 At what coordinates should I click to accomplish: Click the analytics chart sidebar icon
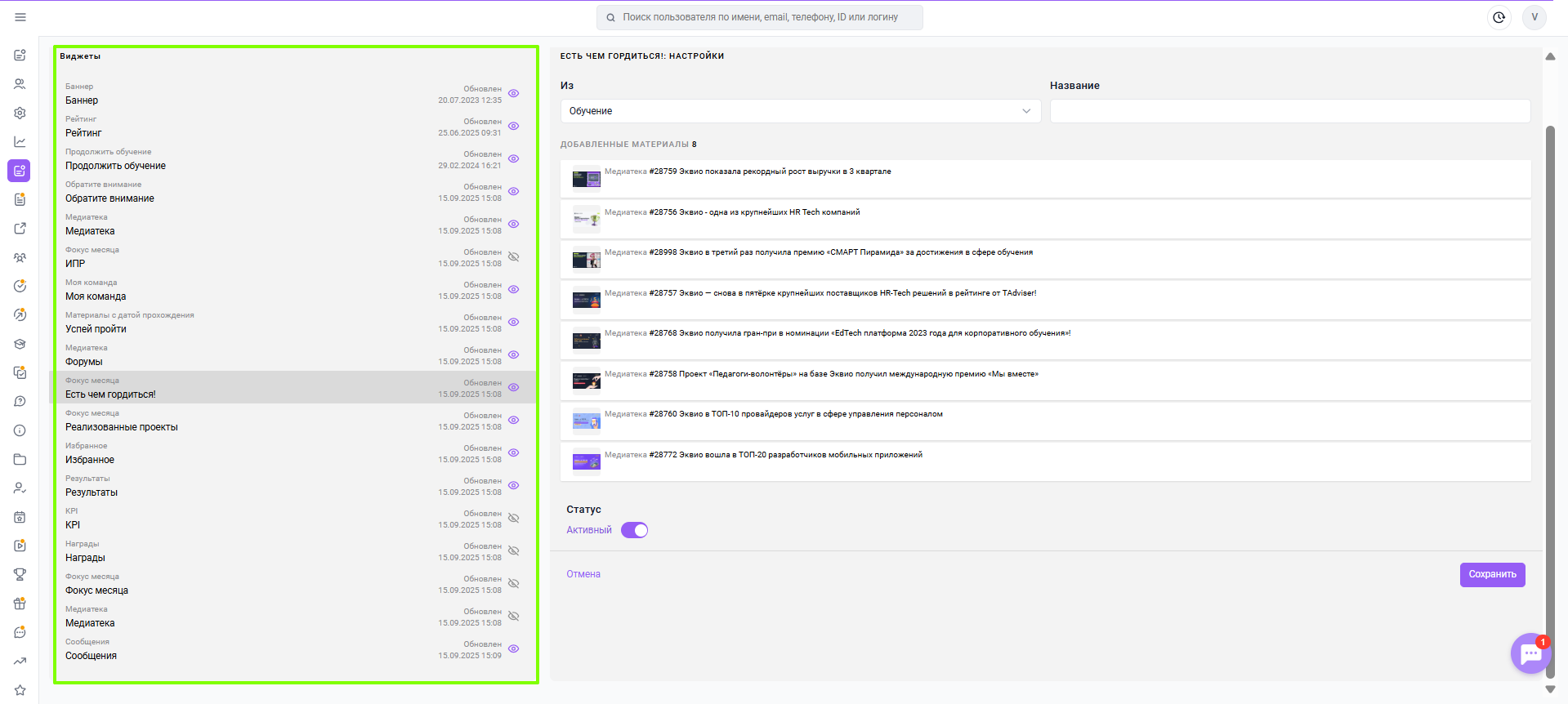(x=20, y=141)
